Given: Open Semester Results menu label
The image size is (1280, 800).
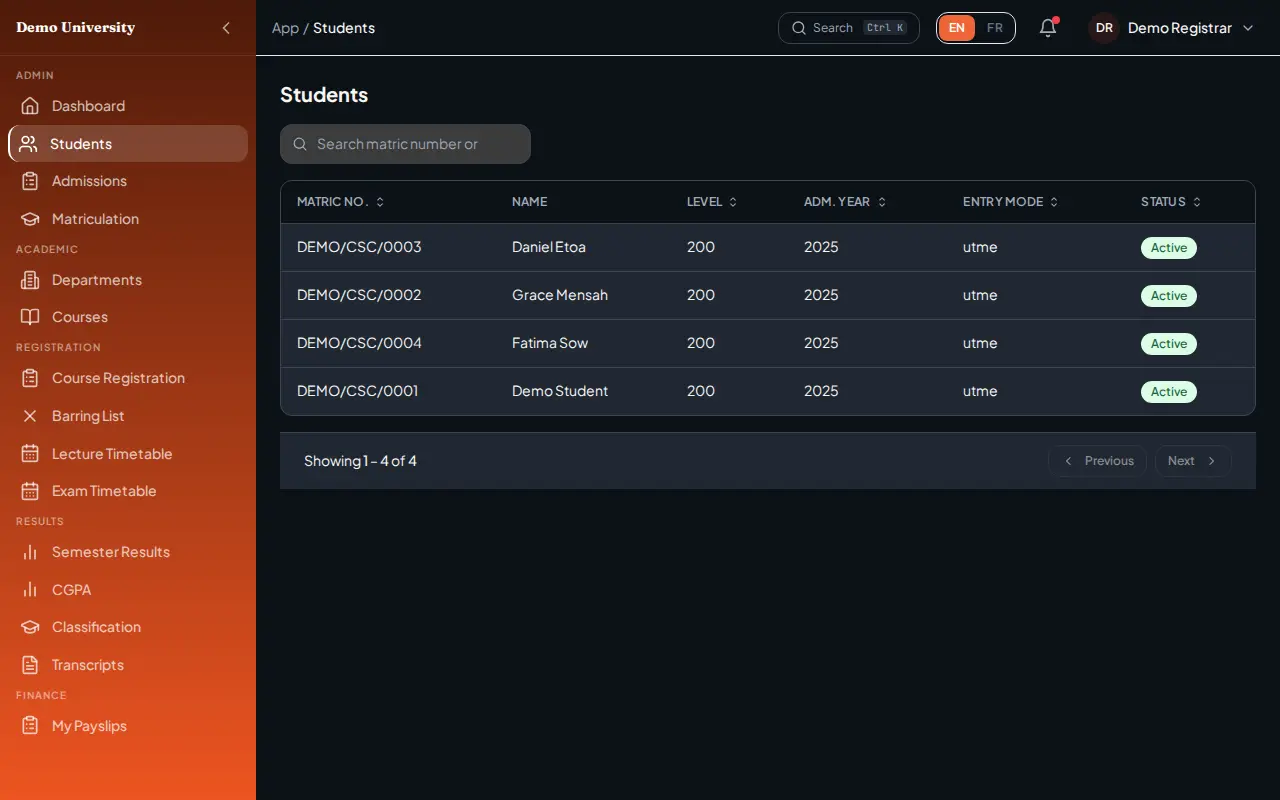Looking at the screenshot, I should coord(111,552).
